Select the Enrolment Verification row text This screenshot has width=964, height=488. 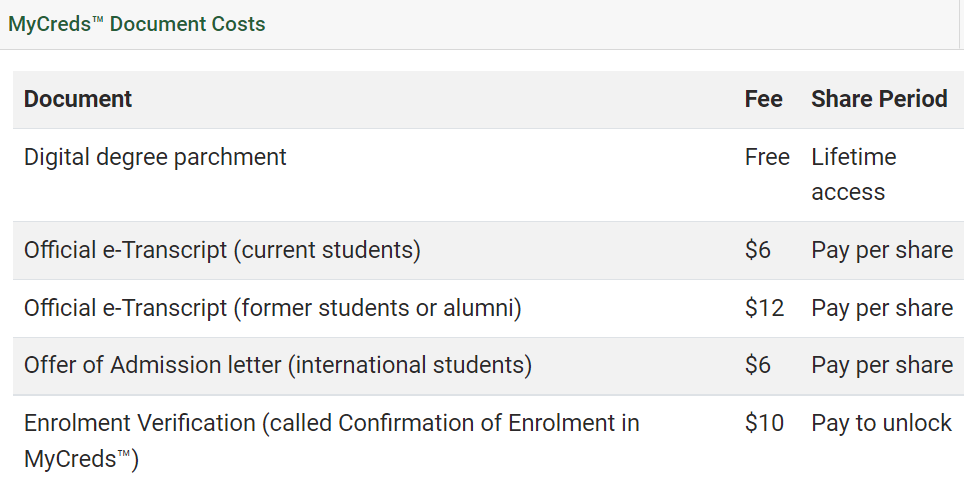pyautogui.click(x=332, y=441)
